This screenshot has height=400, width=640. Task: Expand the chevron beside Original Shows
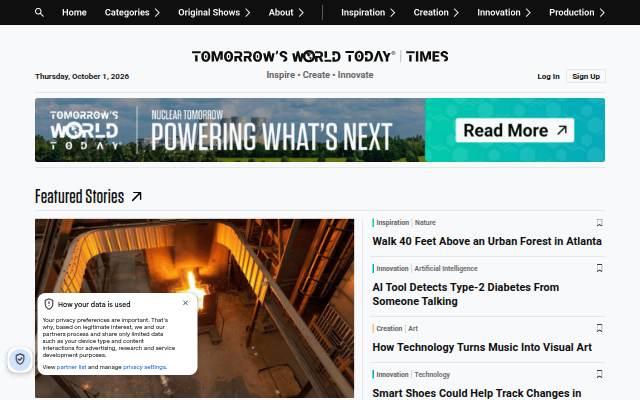tap(247, 13)
